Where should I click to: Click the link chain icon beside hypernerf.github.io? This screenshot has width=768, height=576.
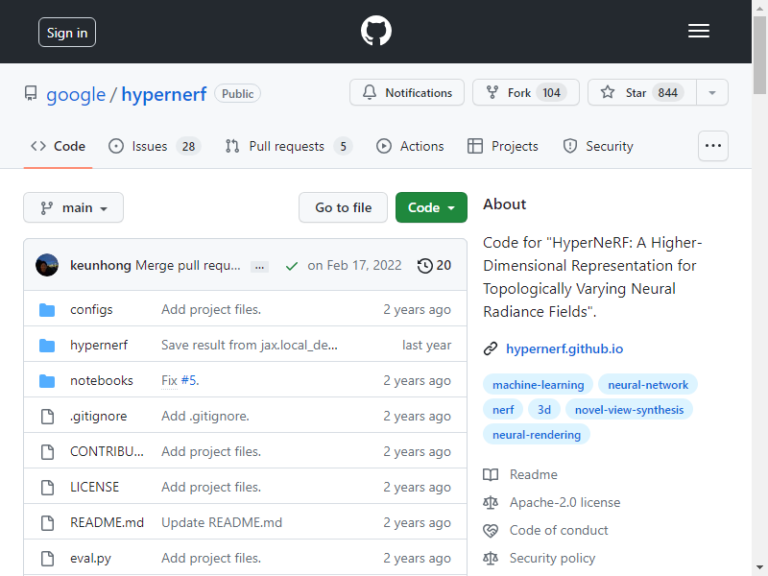pos(491,349)
